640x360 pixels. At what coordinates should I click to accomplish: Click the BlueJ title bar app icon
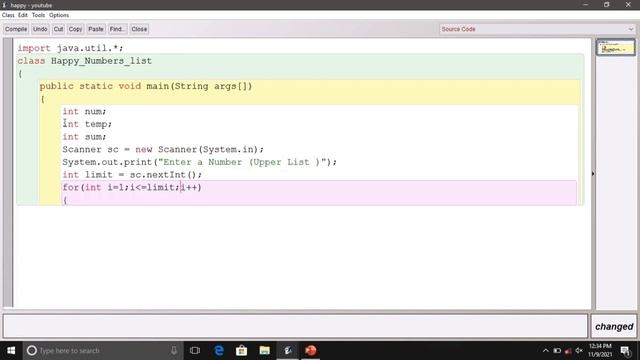(x=4, y=5)
